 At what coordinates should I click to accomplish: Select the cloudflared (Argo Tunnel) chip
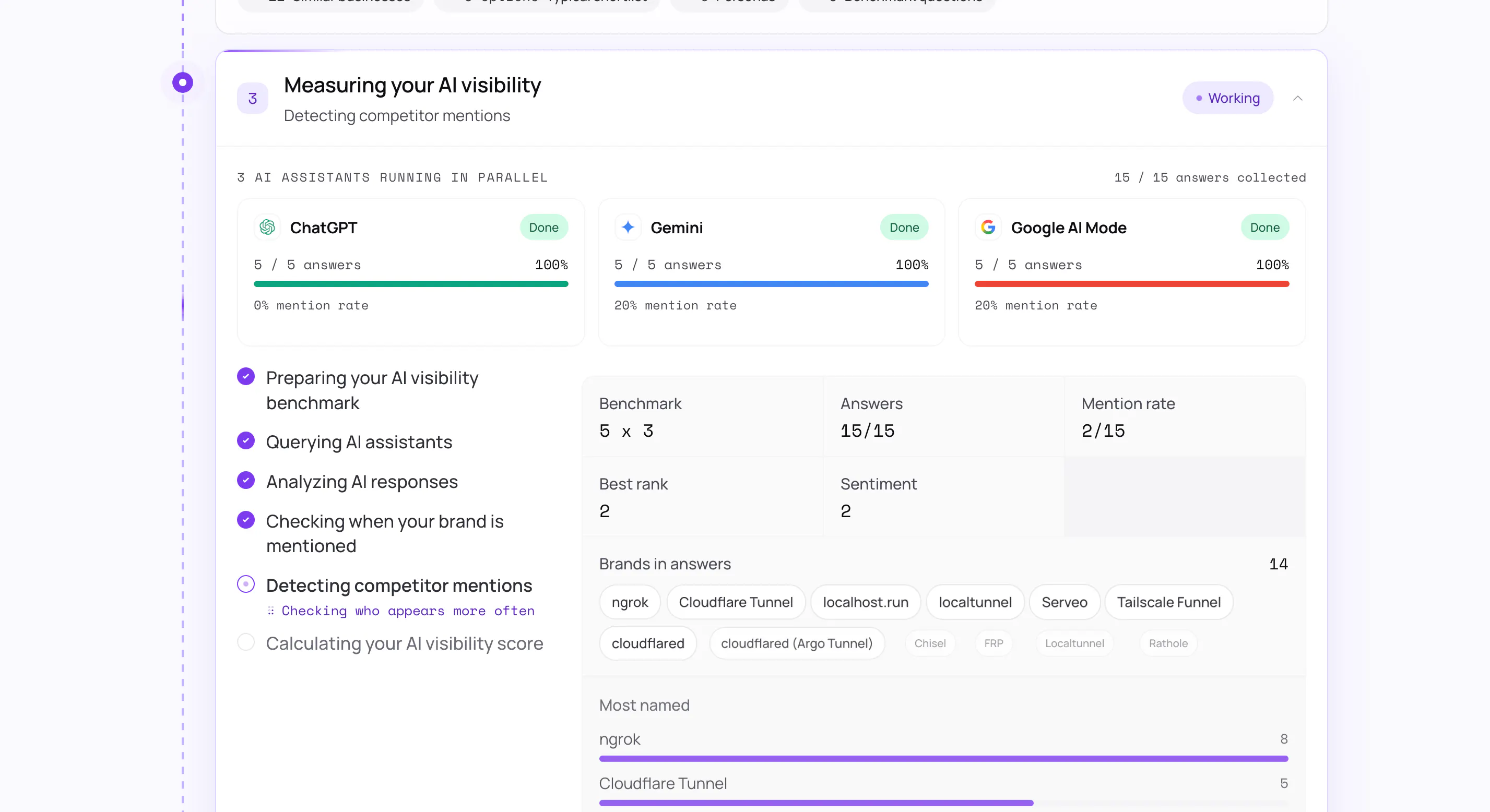coord(797,643)
